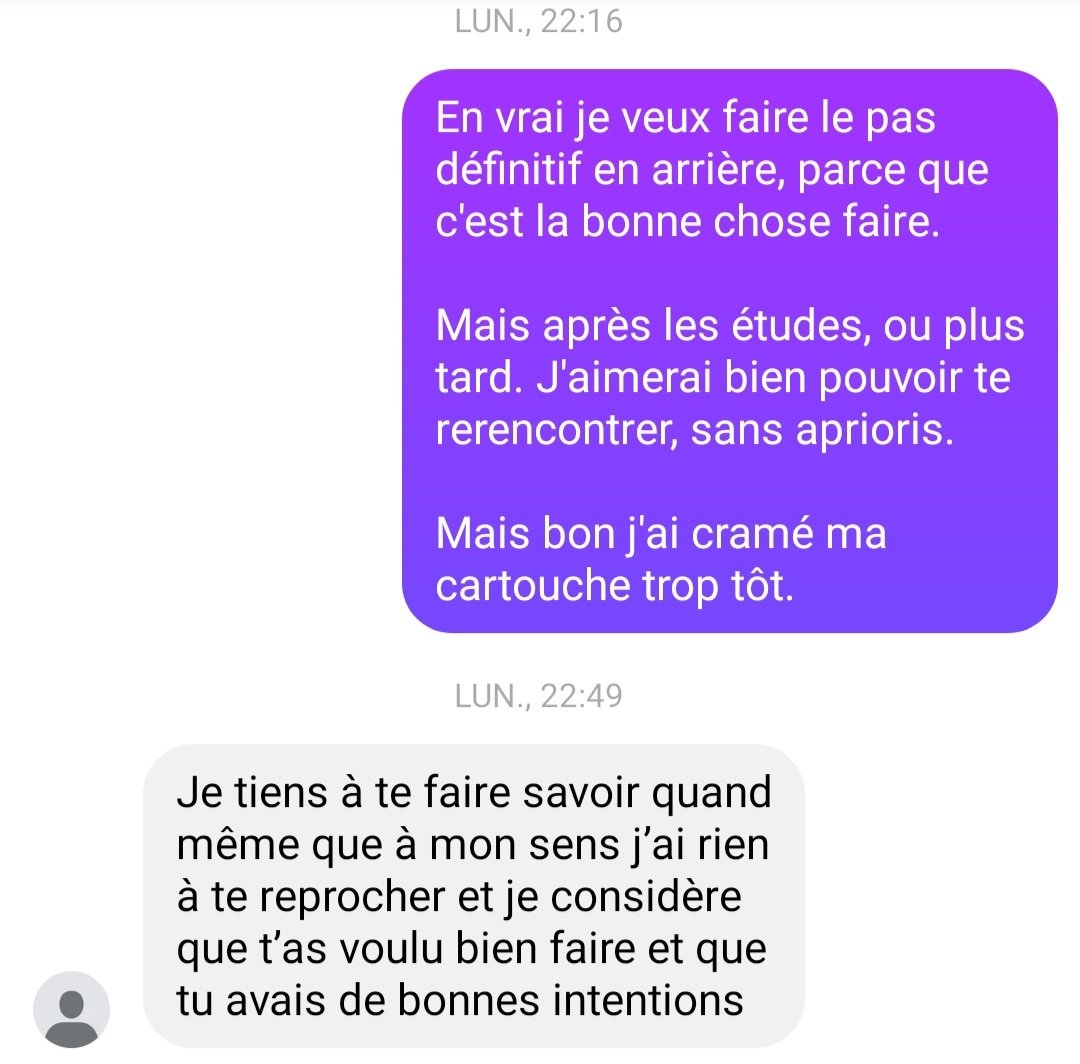Tap the LUN., 22:16 timestamp

click(539, 21)
